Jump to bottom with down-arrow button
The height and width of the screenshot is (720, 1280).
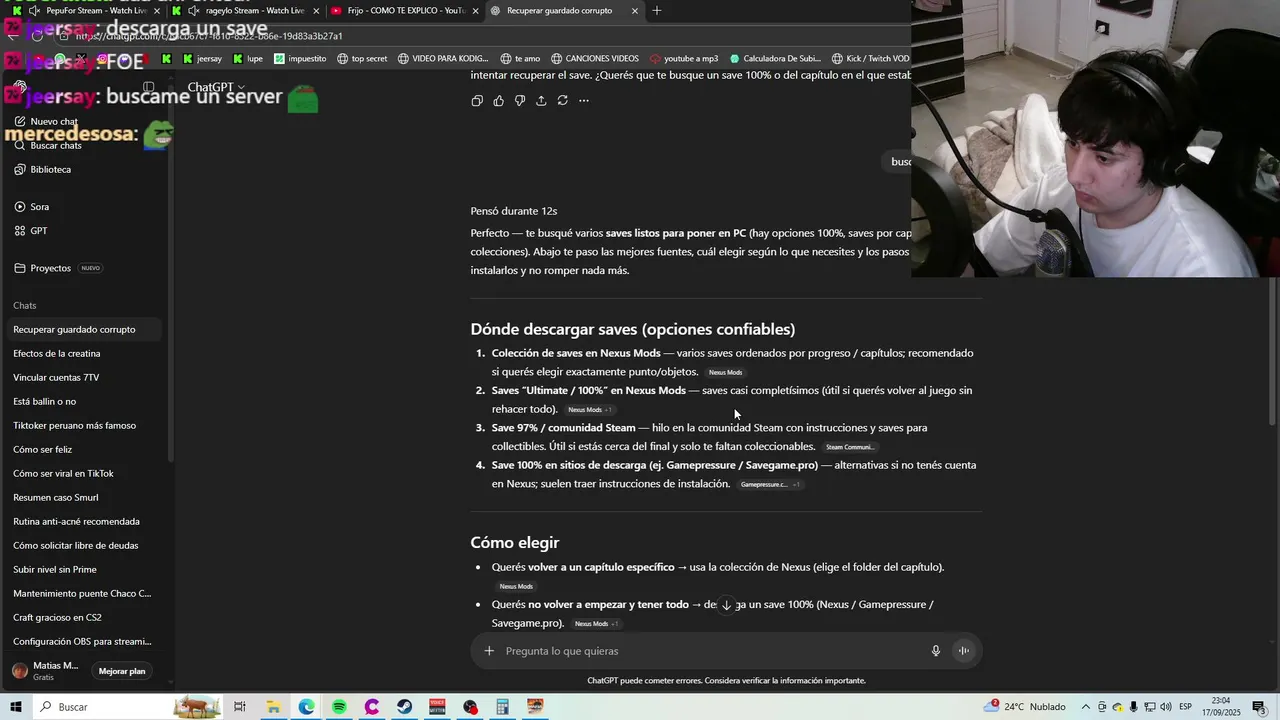(727, 605)
